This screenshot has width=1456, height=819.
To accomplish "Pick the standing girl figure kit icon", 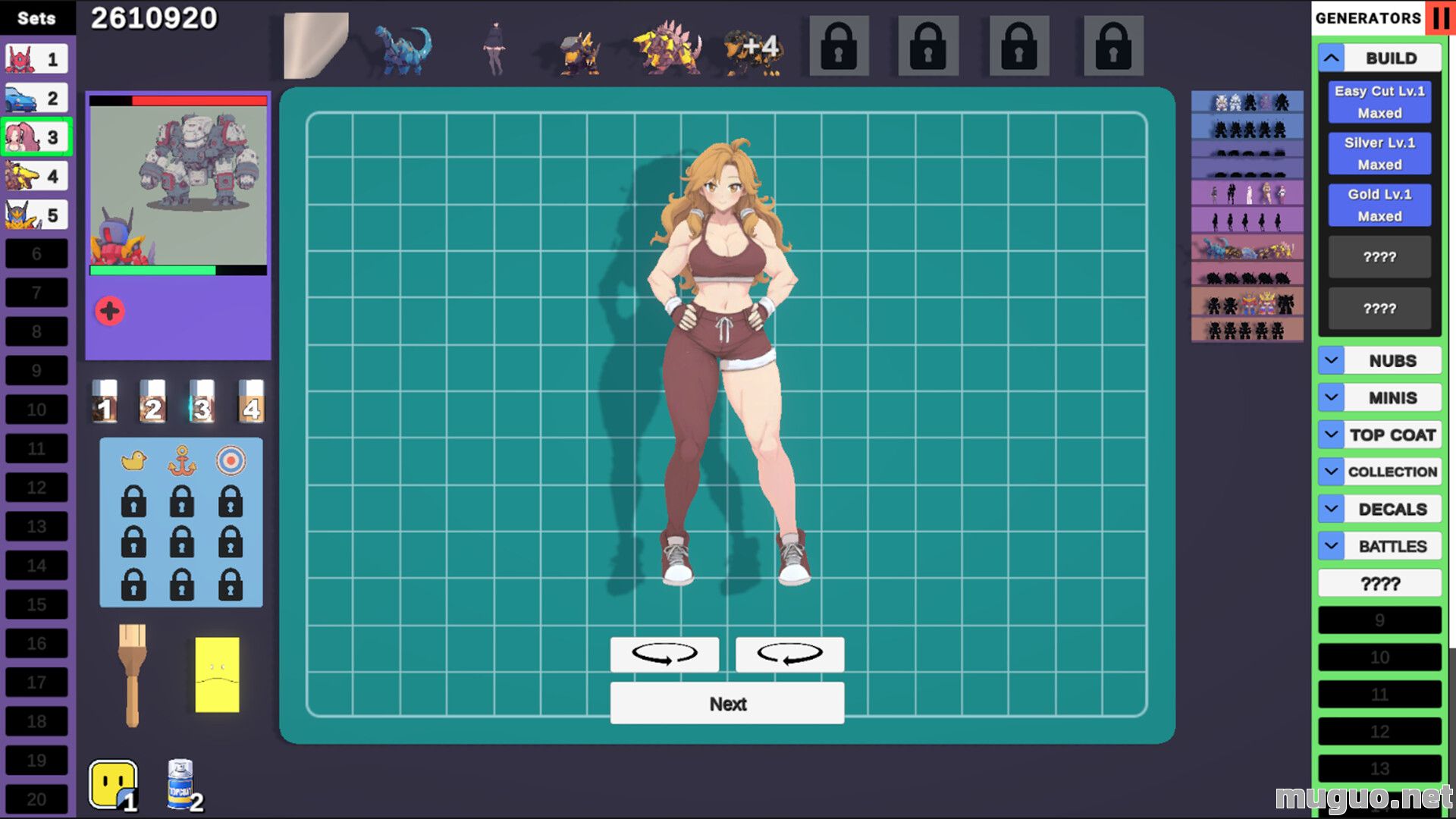I will pos(494,48).
